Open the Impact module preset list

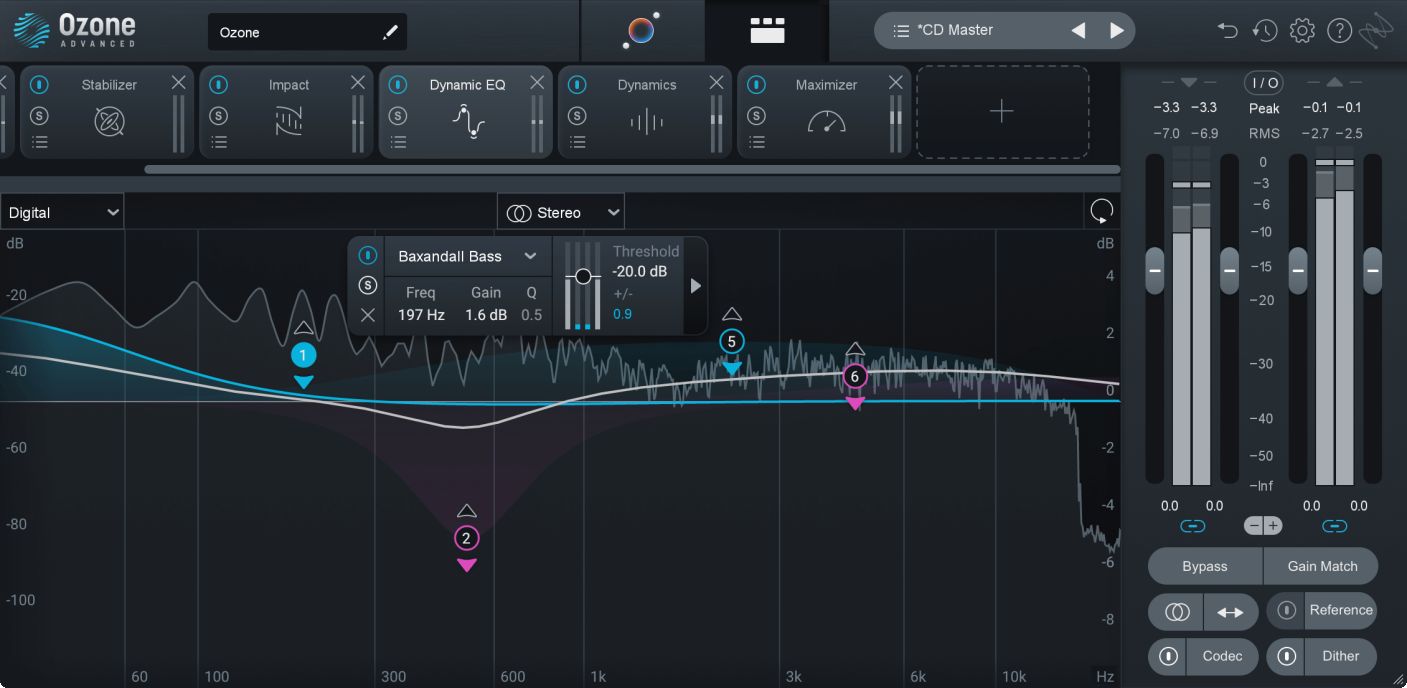tap(218, 142)
